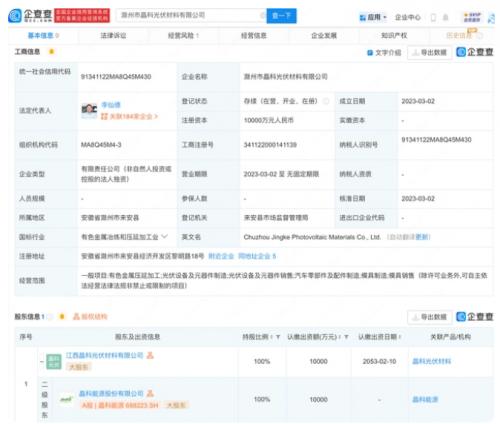The height and width of the screenshot is (424, 500).
Task: Filter the 持股比例 column
Action: (x=278, y=337)
